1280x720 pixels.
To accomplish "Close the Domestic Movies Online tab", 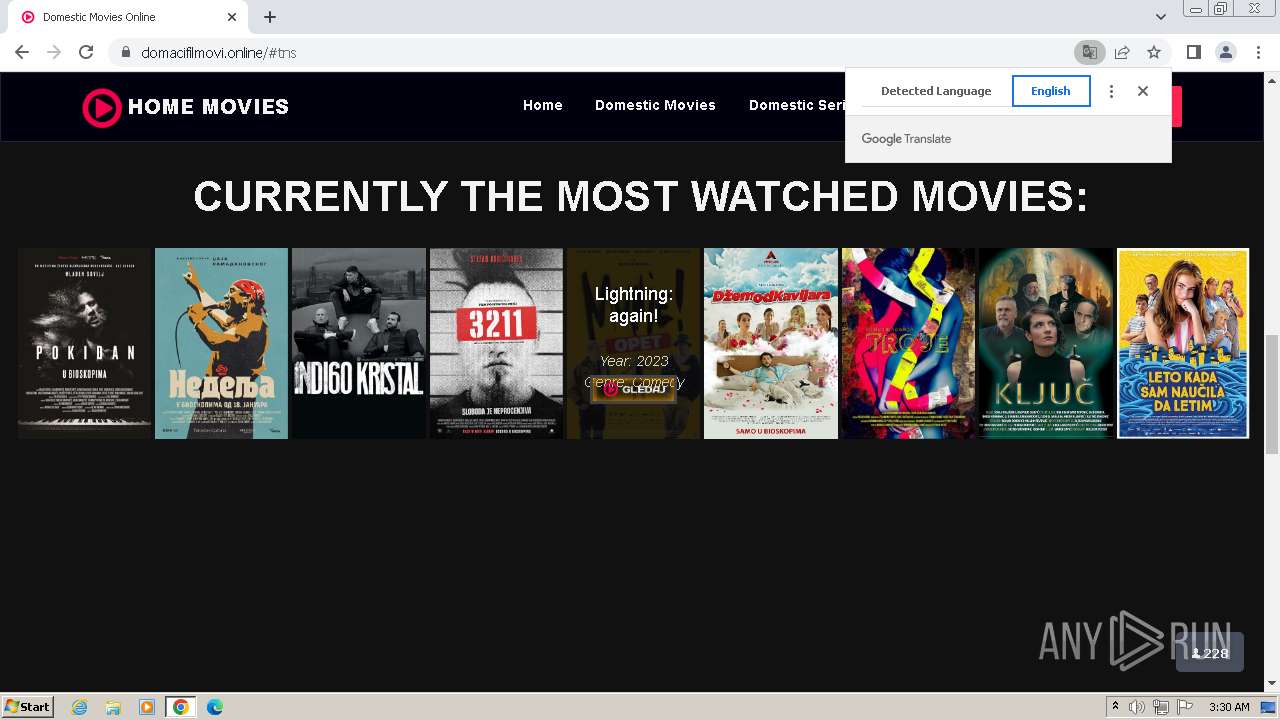I will (x=232, y=17).
